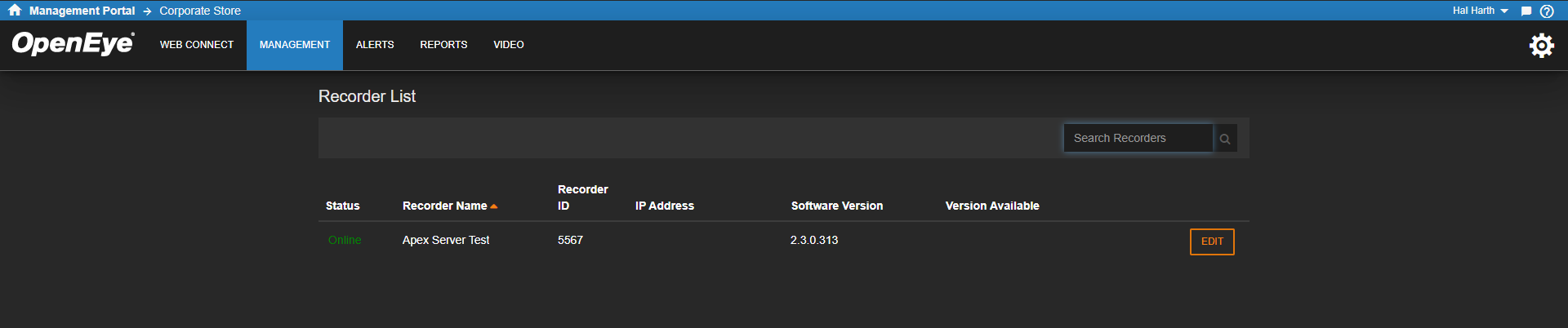Open the chat messages icon
This screenshot has height=328, width=1568.
[x=1526, y=11]
